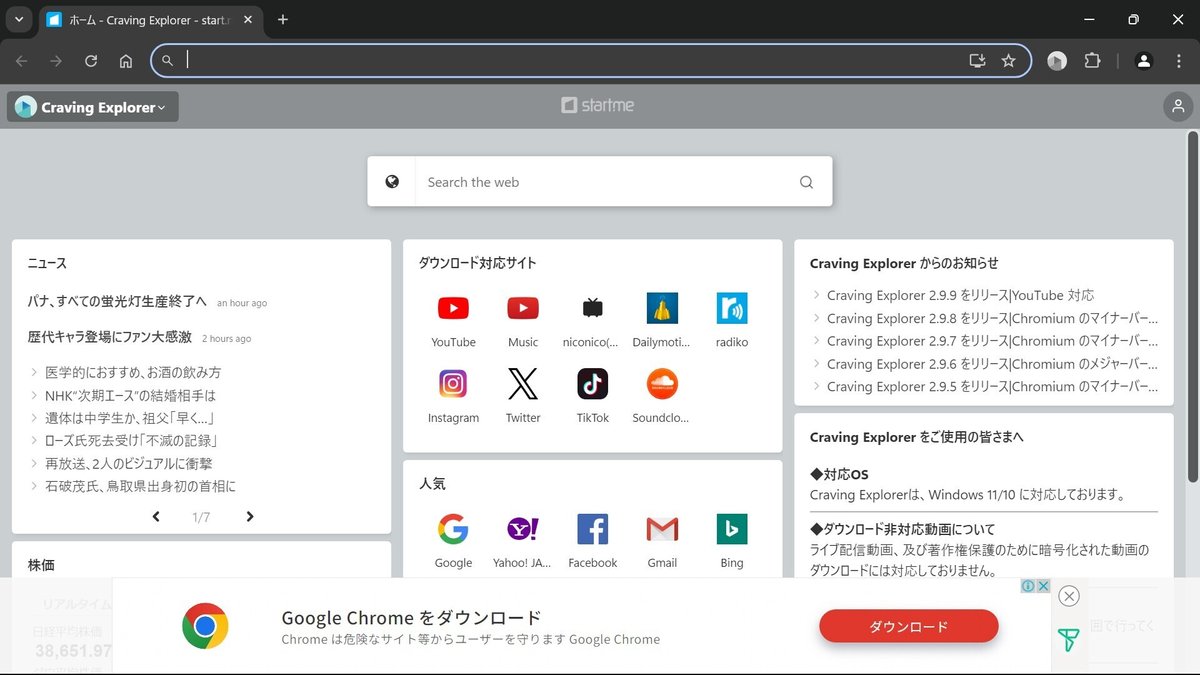Open the browser extensions puzzle icon
This screenshot has height=675, width=1200.
pyautogui.click(x=1092, y=61)
